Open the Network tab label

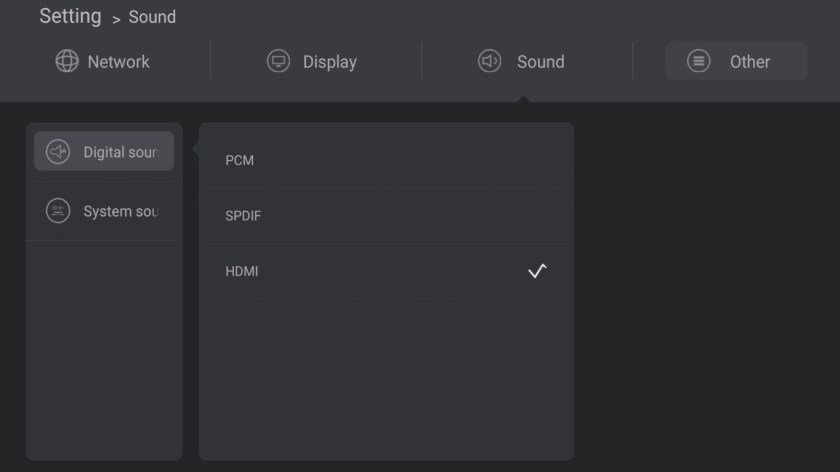click(x=118, y=62)
